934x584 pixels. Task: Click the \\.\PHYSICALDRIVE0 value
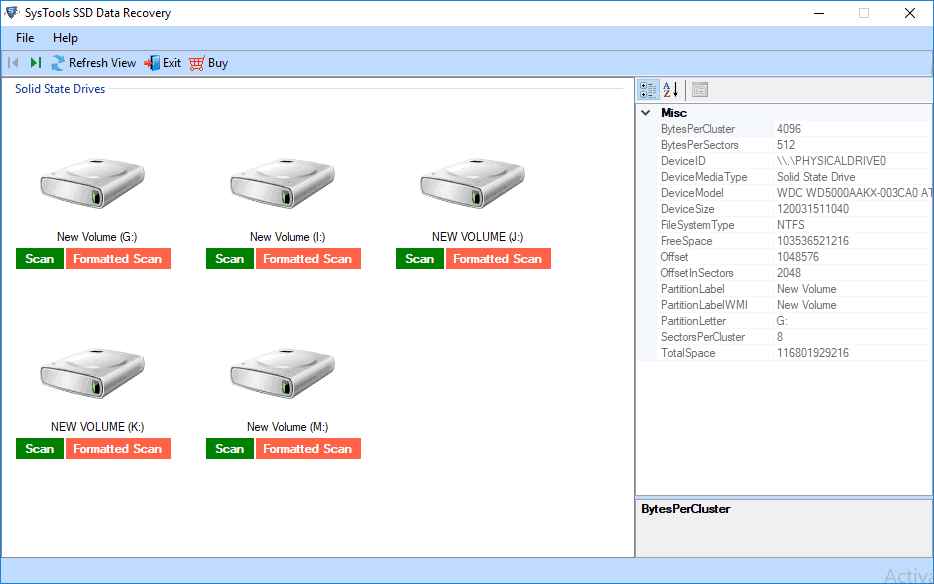(831, 161)
